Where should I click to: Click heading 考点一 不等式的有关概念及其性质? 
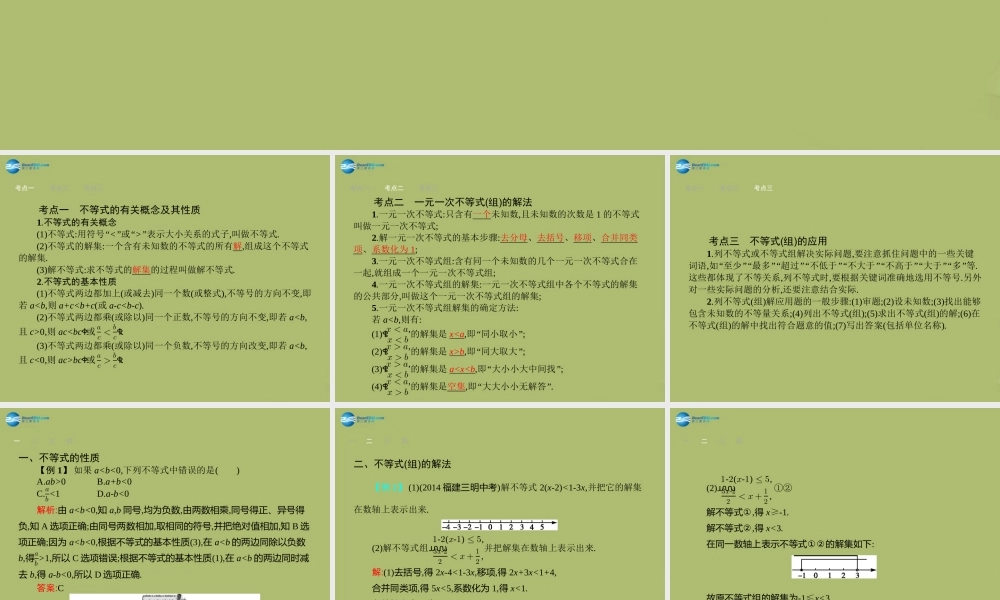(x=119, y=210)
